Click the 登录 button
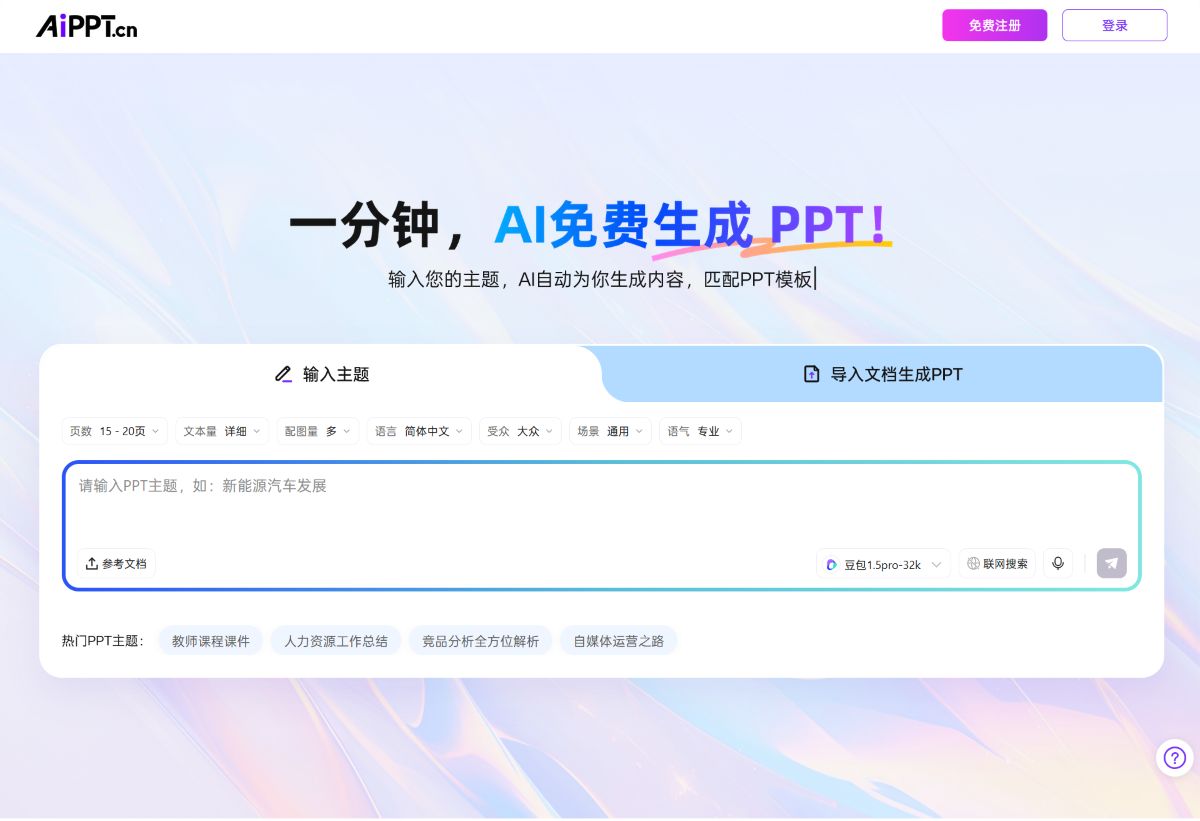1200x821 pixels. pyautogui.click(x=1114, y=25)
